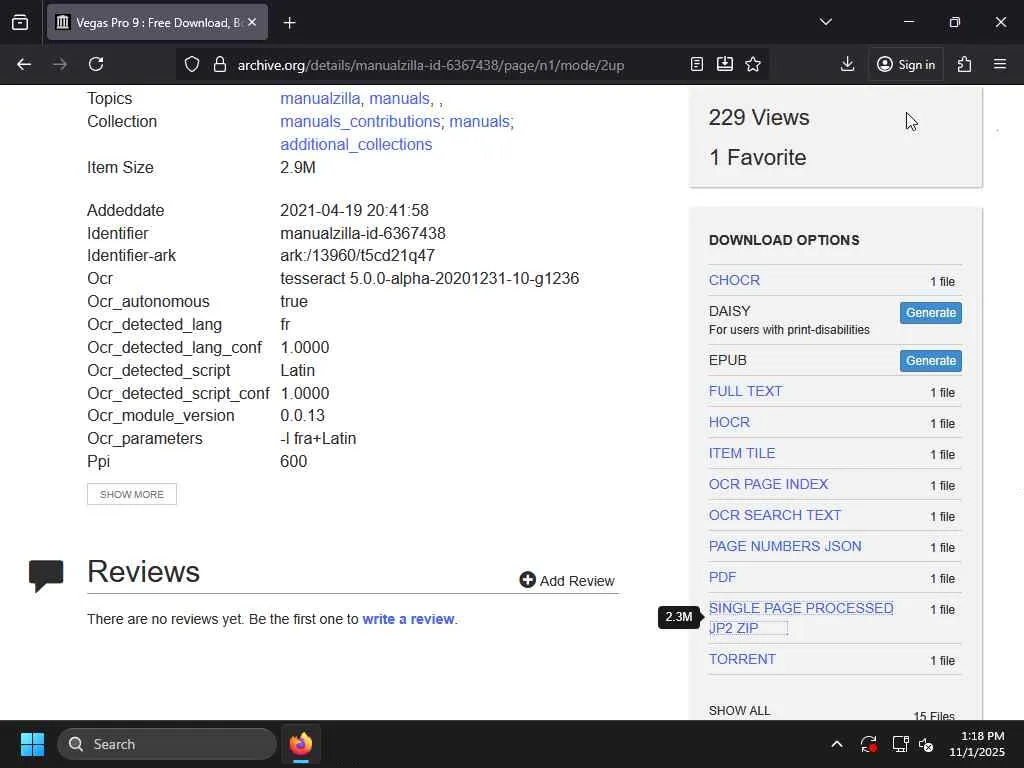
Task: Bookmark this page with star
Action: coord(753,64)
